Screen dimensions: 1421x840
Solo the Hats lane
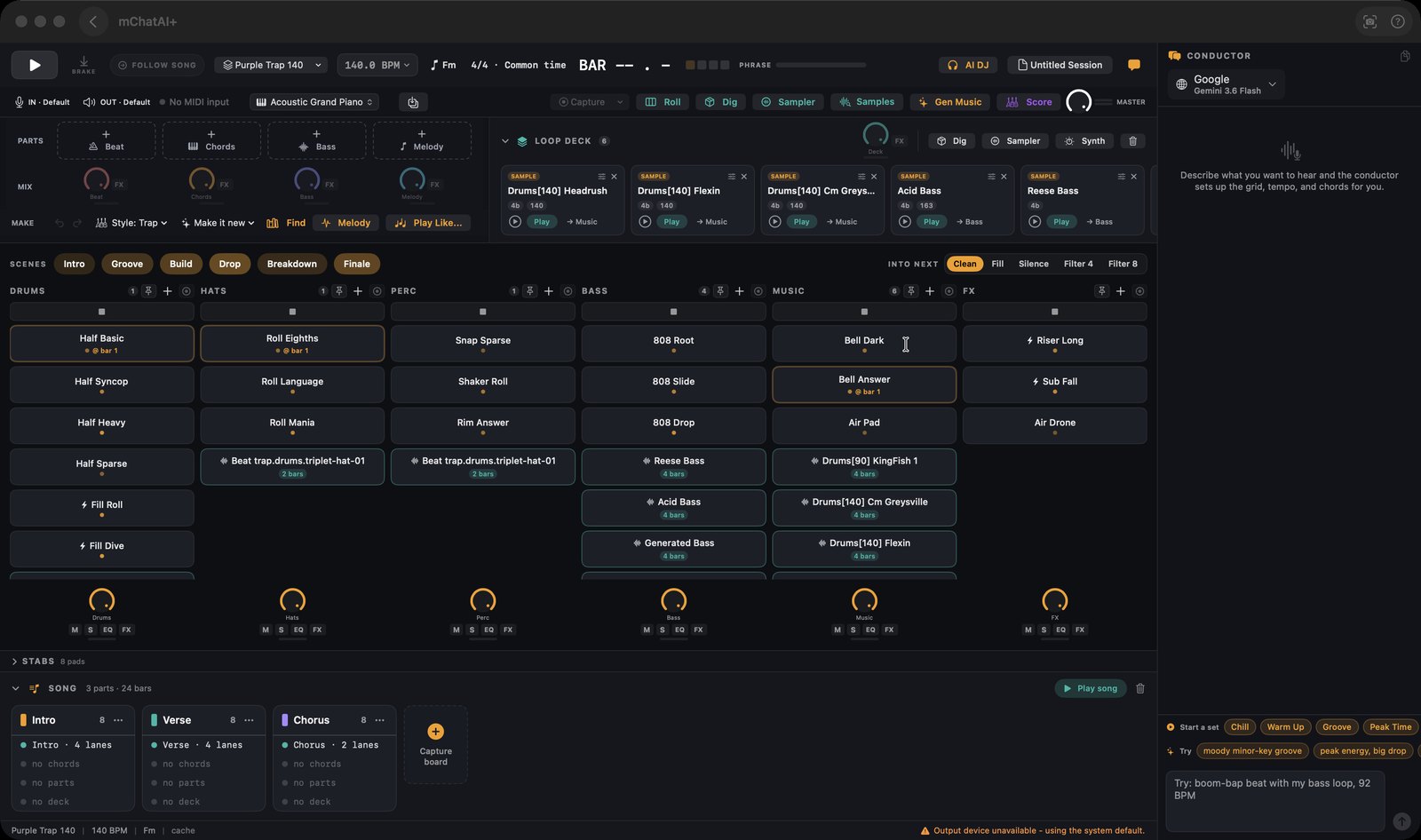[282, 630]
